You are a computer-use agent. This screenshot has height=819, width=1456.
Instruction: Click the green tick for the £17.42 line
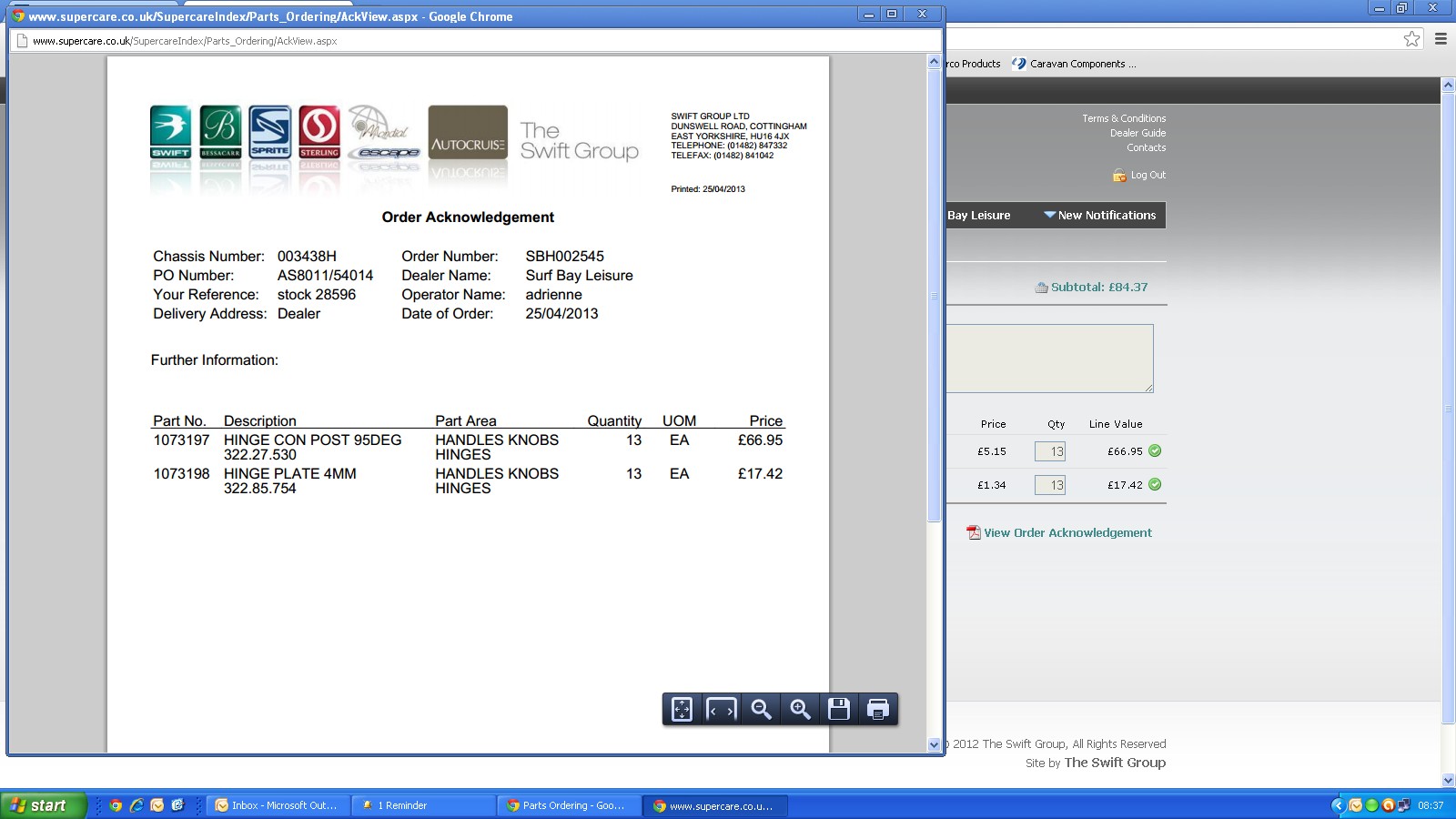click(x=1155, y=484)
